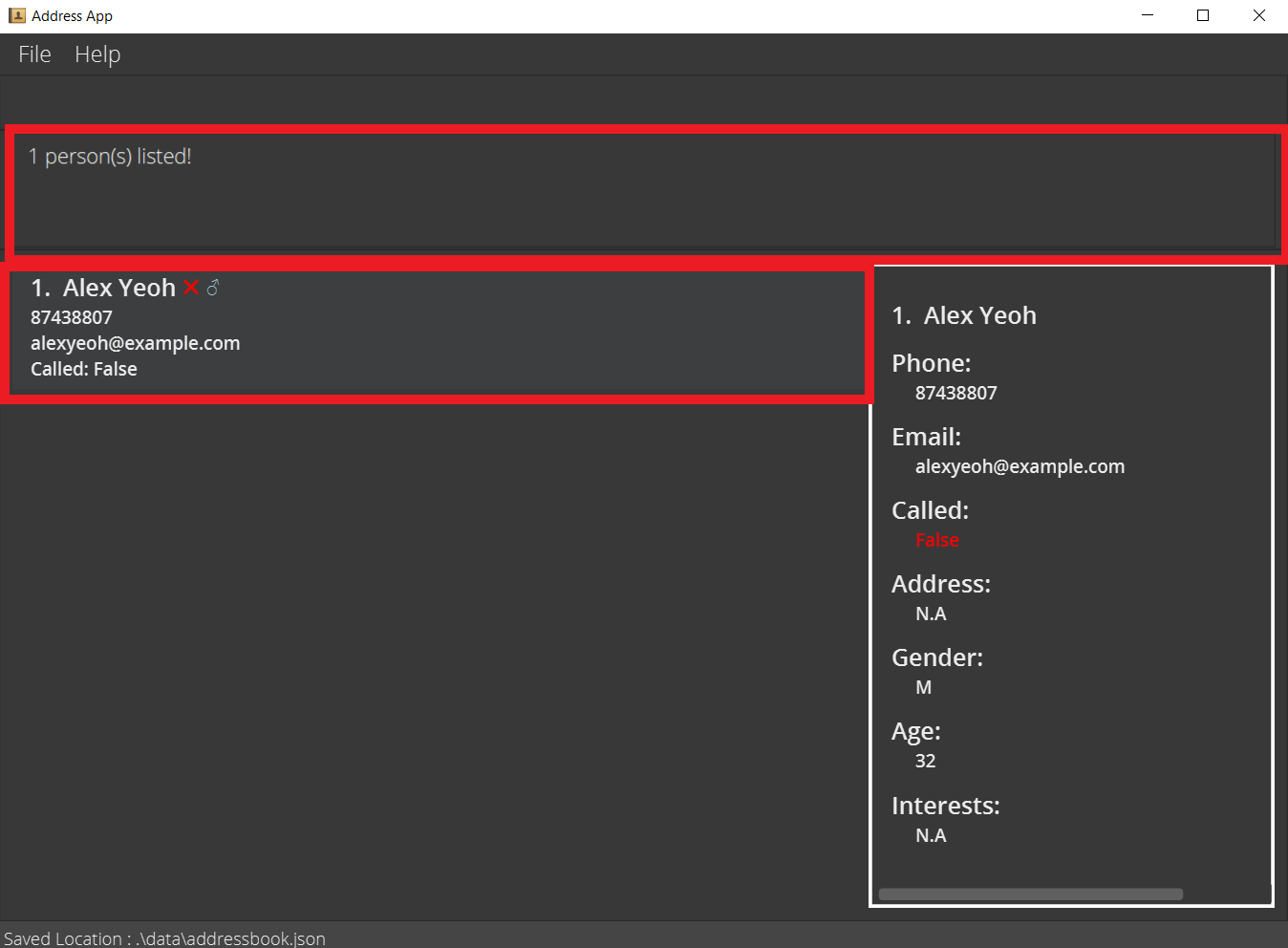Minimize the Address App window
Screen dimensions: 1288x948
1148,15
